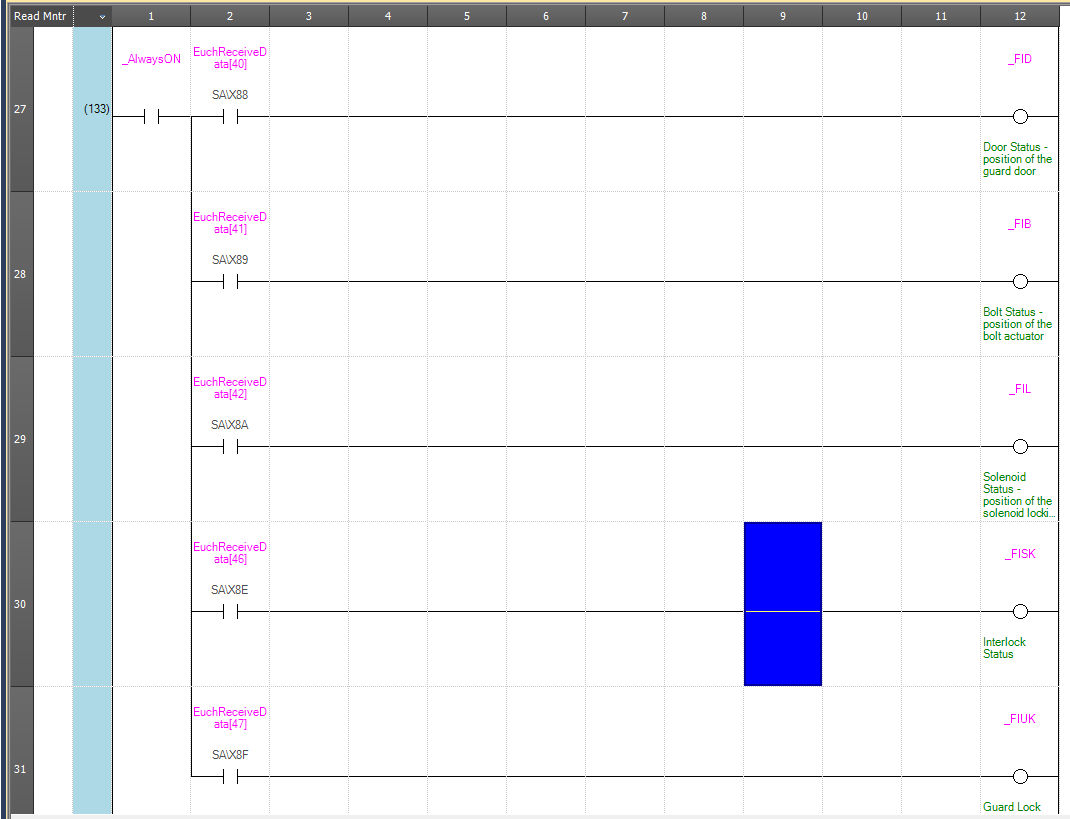Screen dimensions: 1070x819
Task: Select row number 27 in the left margin
Action: (20, 110)
